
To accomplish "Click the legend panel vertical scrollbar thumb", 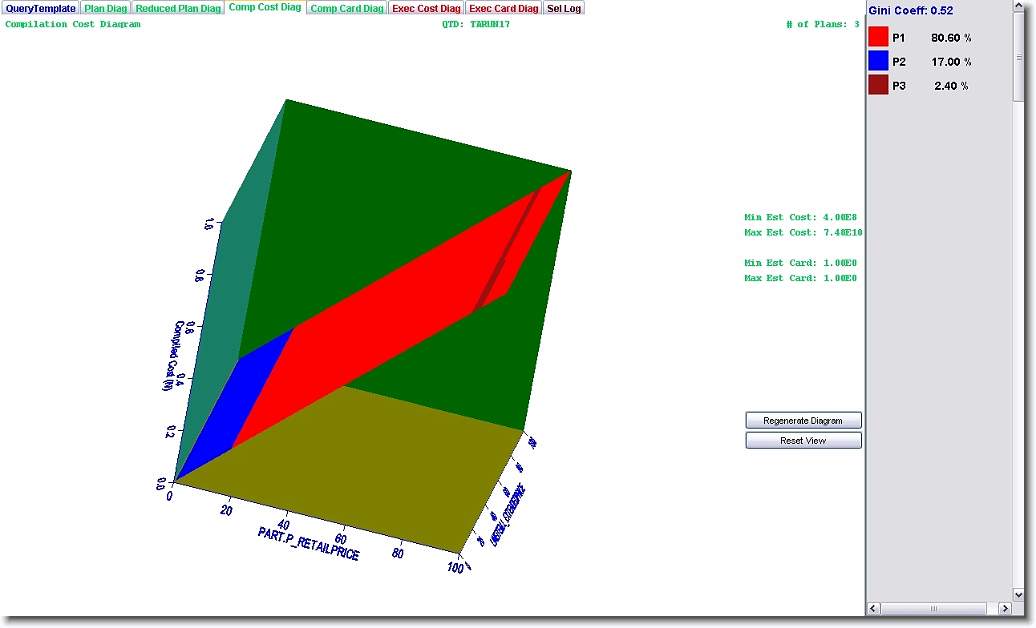I will pos(1018,55).
